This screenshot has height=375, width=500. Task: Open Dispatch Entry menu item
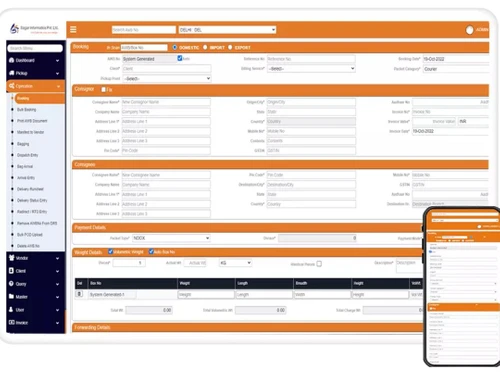click(x=27, y=155)
